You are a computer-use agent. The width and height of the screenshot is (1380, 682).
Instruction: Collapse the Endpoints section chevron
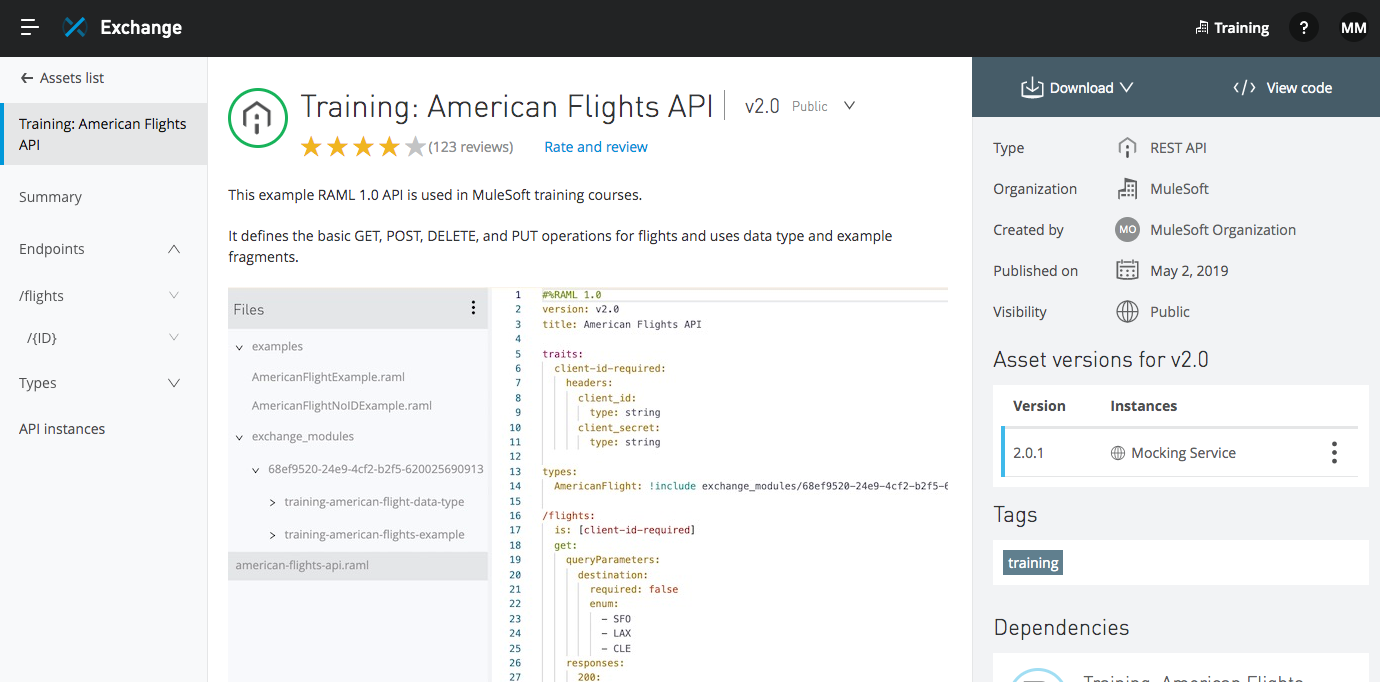pos(174,249)
